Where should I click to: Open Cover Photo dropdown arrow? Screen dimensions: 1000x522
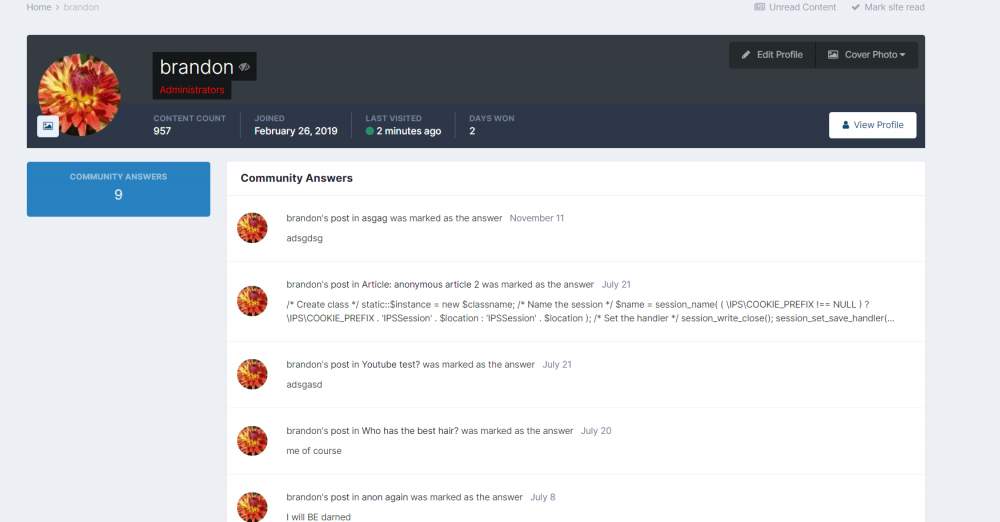(902, 55)
